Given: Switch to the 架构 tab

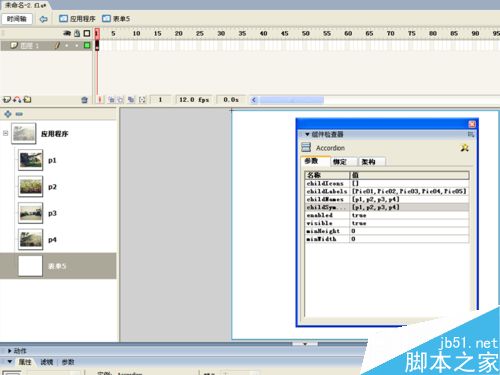Looking at the screenshot, I should click(372, 162).
